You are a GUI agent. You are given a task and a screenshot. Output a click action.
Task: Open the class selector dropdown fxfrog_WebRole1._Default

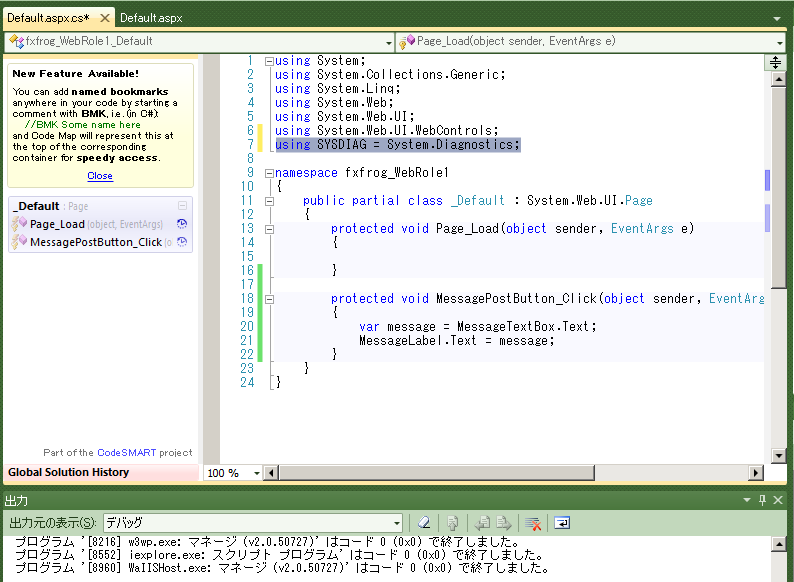click(x=390, y=42)
